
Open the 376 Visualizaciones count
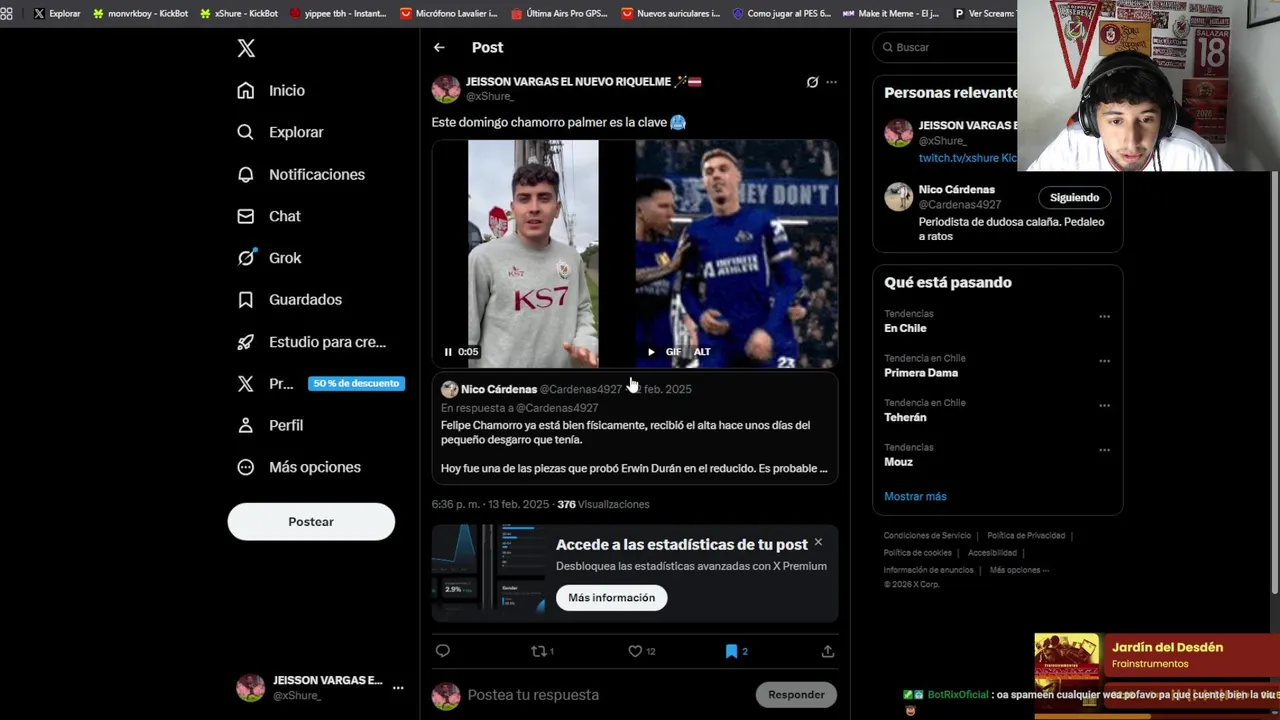[603, 505]
